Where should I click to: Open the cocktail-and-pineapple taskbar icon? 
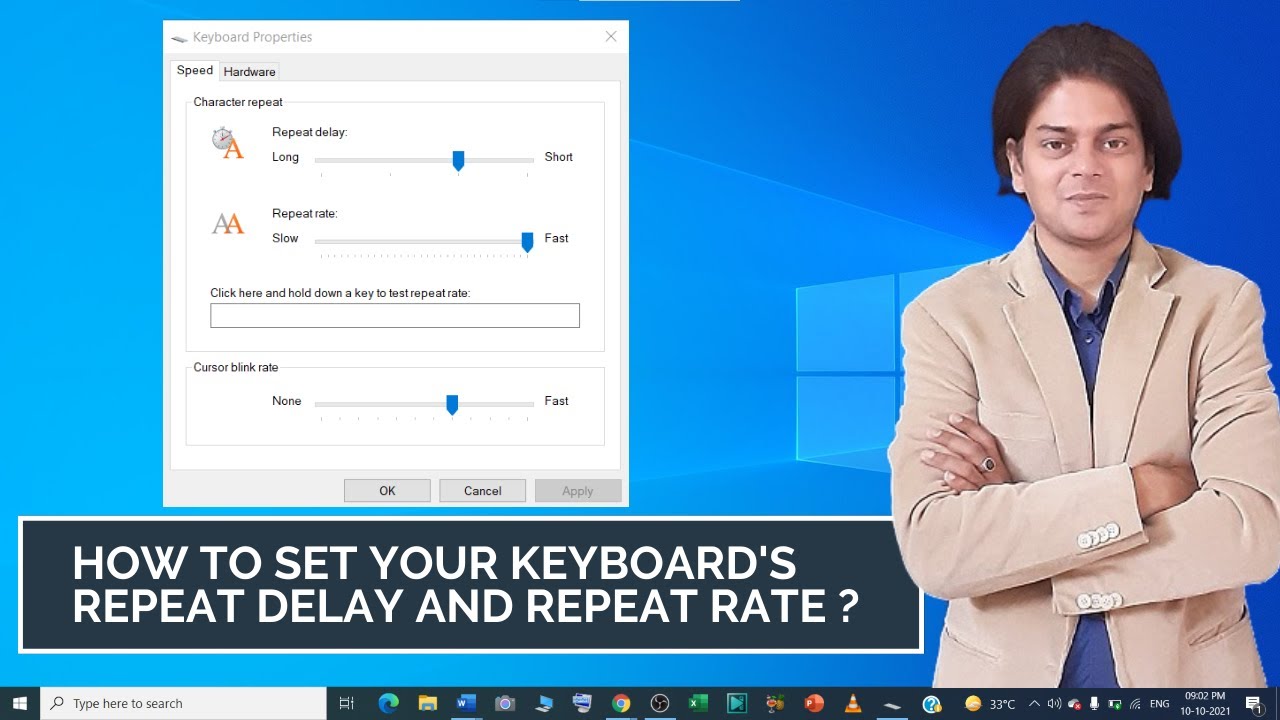[776, 703]
